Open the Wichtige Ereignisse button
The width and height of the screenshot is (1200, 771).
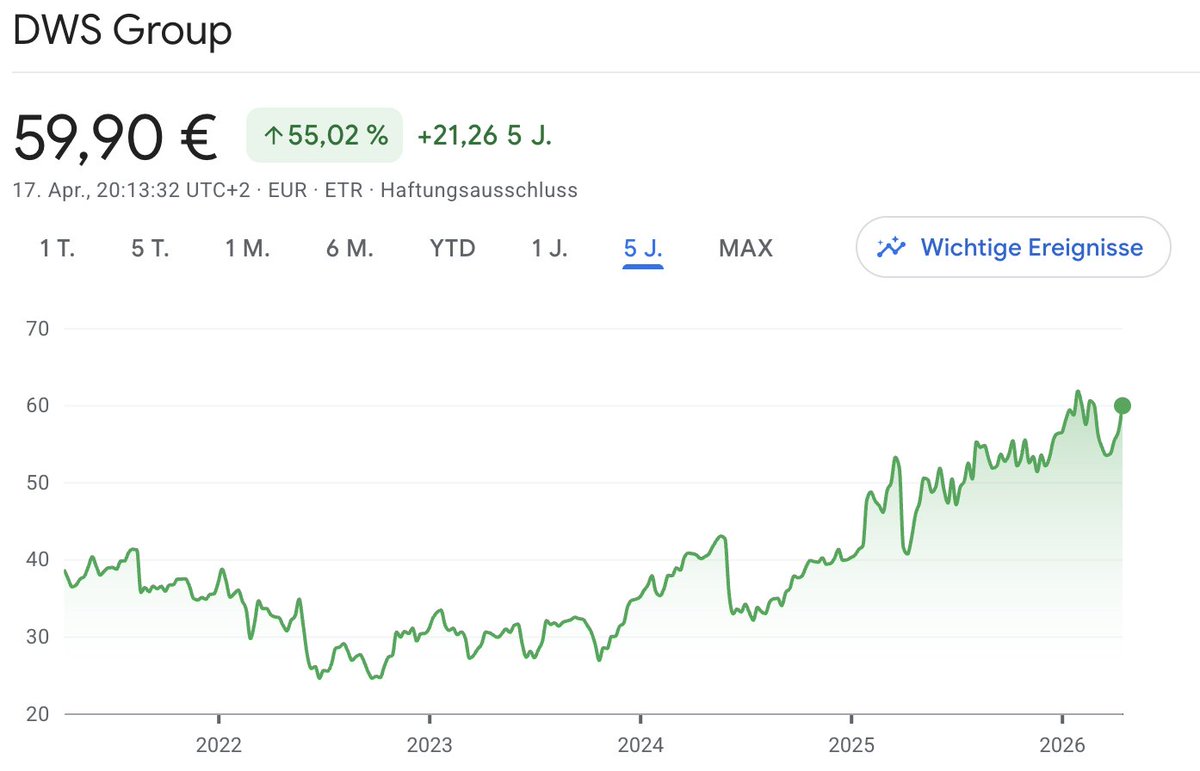coord(1013,247)
